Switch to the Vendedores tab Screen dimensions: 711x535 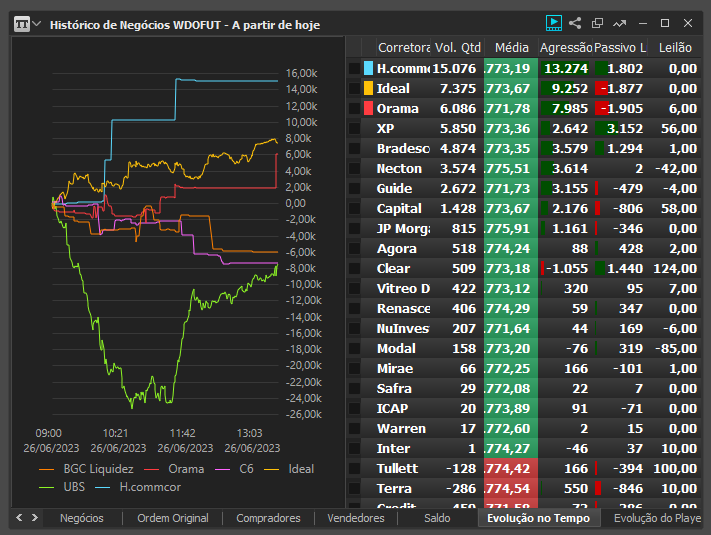coord(356,518)
